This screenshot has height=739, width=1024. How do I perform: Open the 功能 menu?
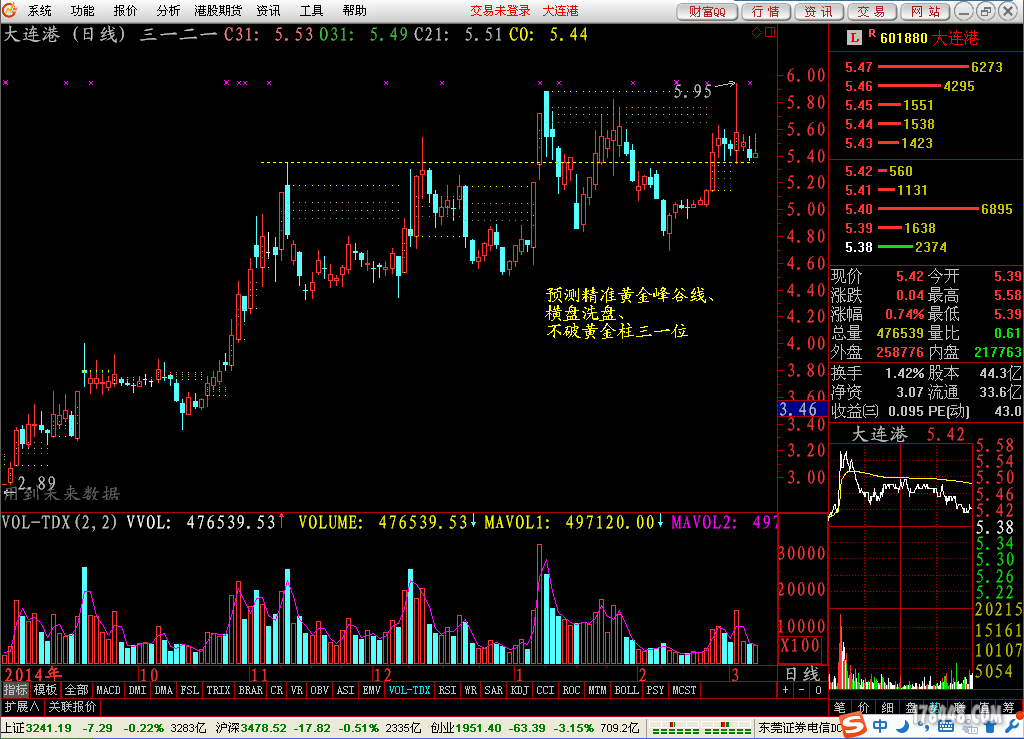(82, 10)
